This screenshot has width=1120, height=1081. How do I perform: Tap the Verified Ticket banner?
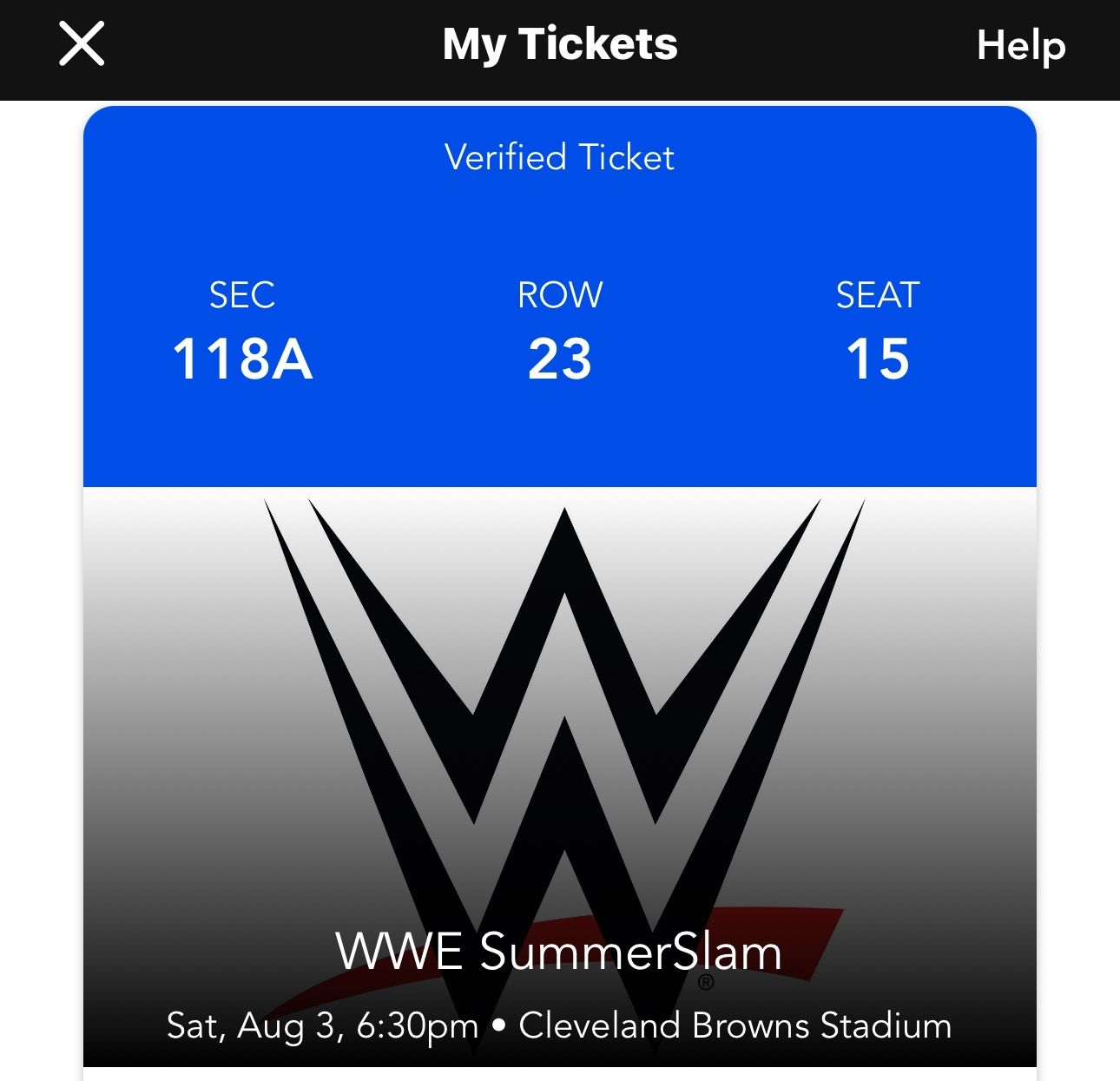click(558, 157)
